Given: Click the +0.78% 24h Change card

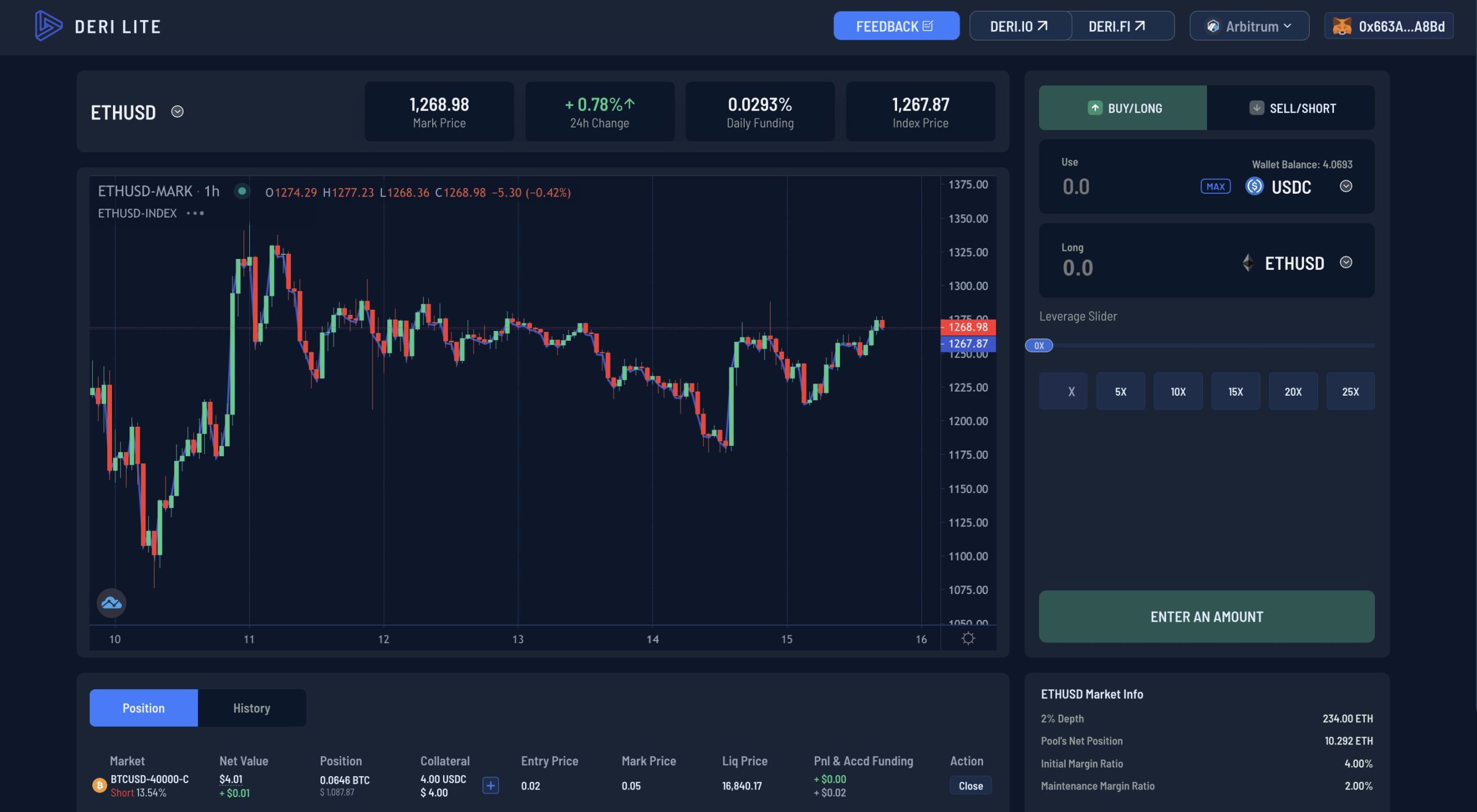Looking at the screenshot, I should [x=599, y=111].
